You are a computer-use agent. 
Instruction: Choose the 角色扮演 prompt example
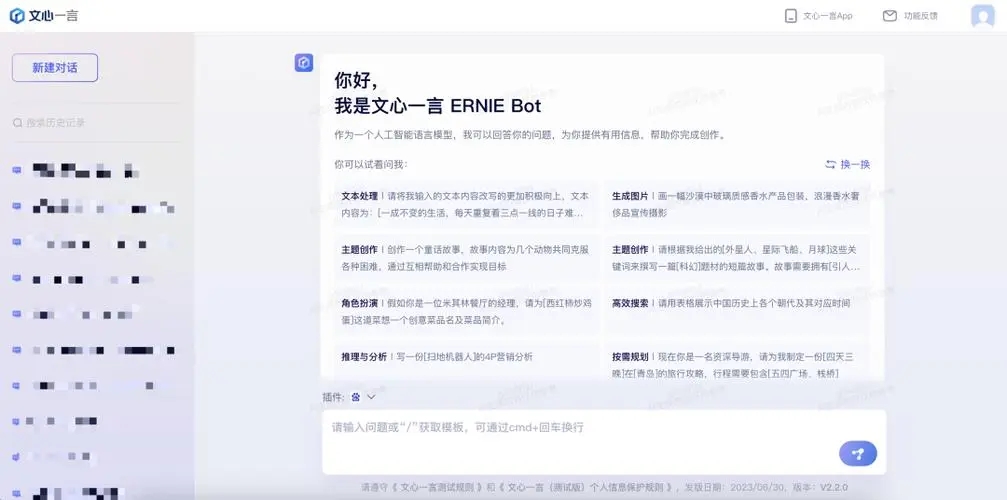(465, 311)
